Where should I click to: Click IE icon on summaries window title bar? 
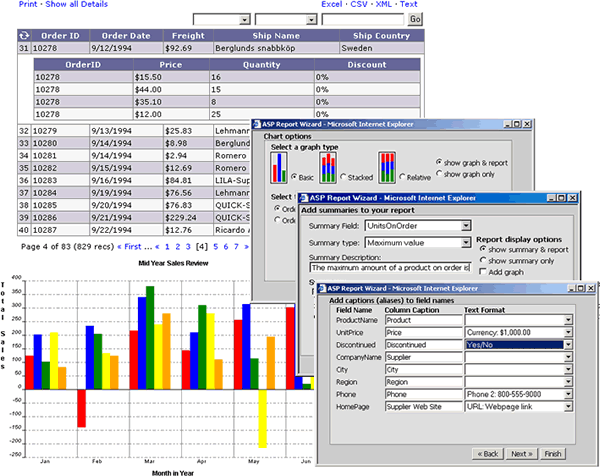click(x=304, y=196)
